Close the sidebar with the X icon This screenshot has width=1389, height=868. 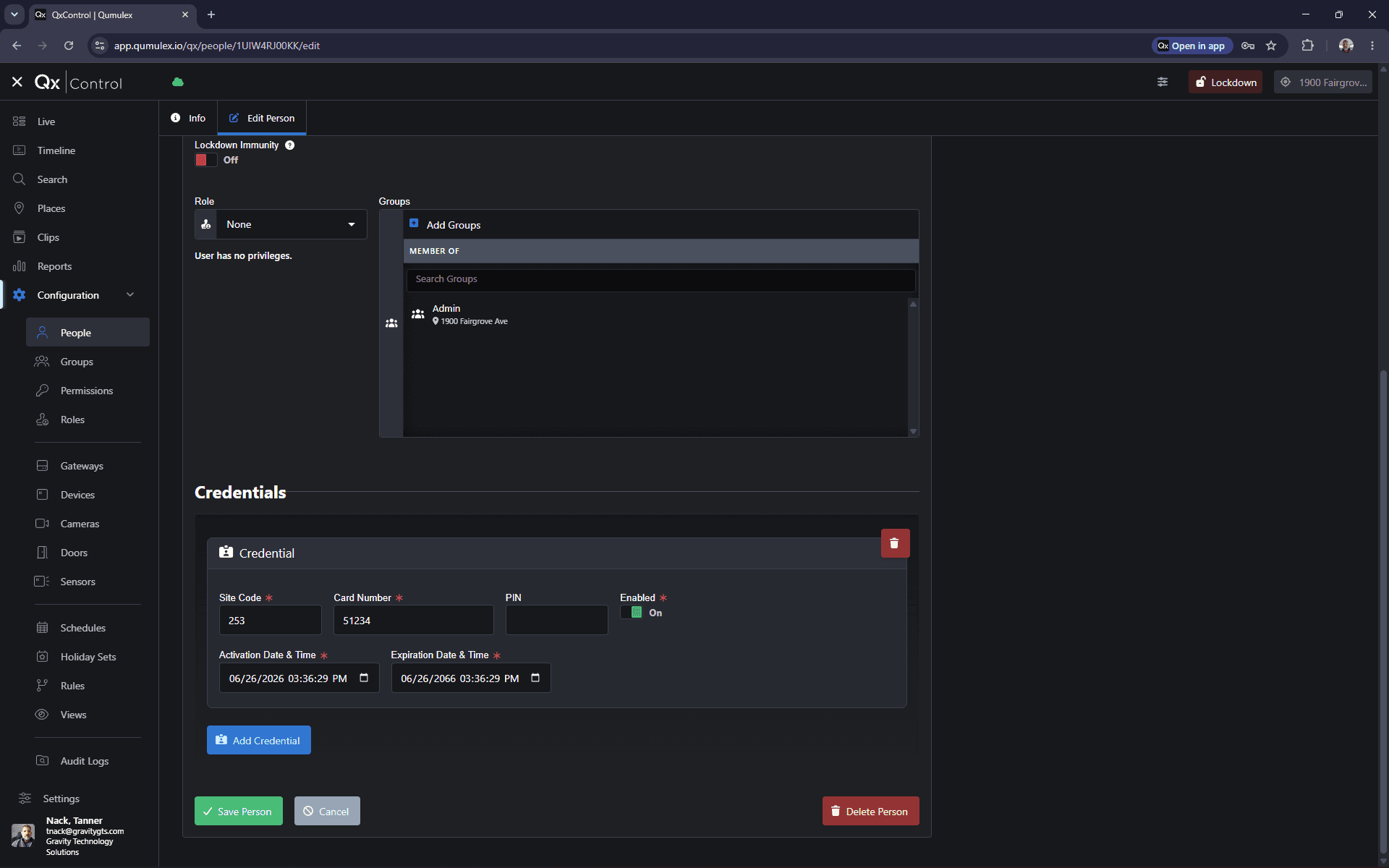click(x=17, y=82)
